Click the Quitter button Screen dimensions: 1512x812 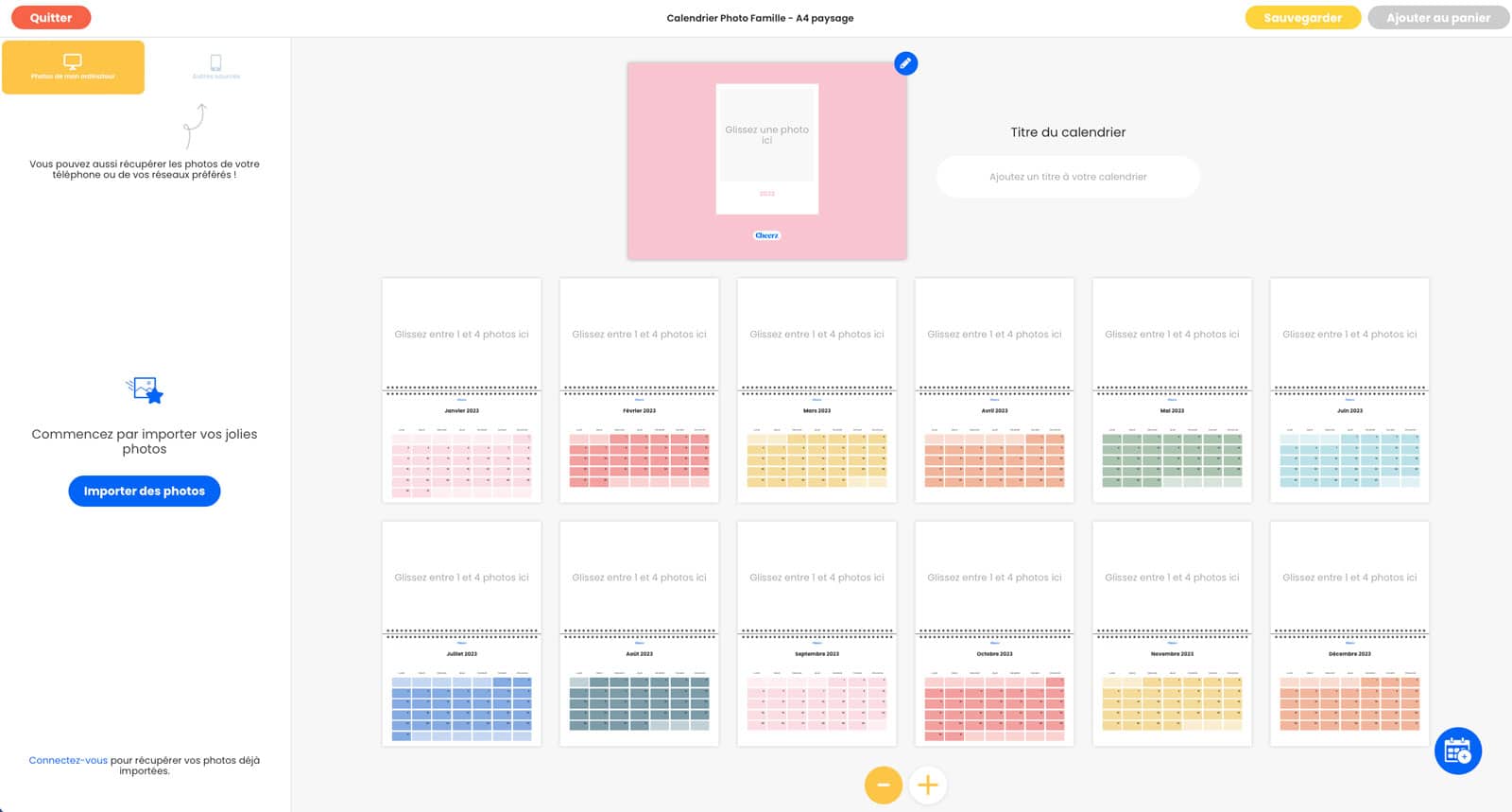[x=51, y=17]
